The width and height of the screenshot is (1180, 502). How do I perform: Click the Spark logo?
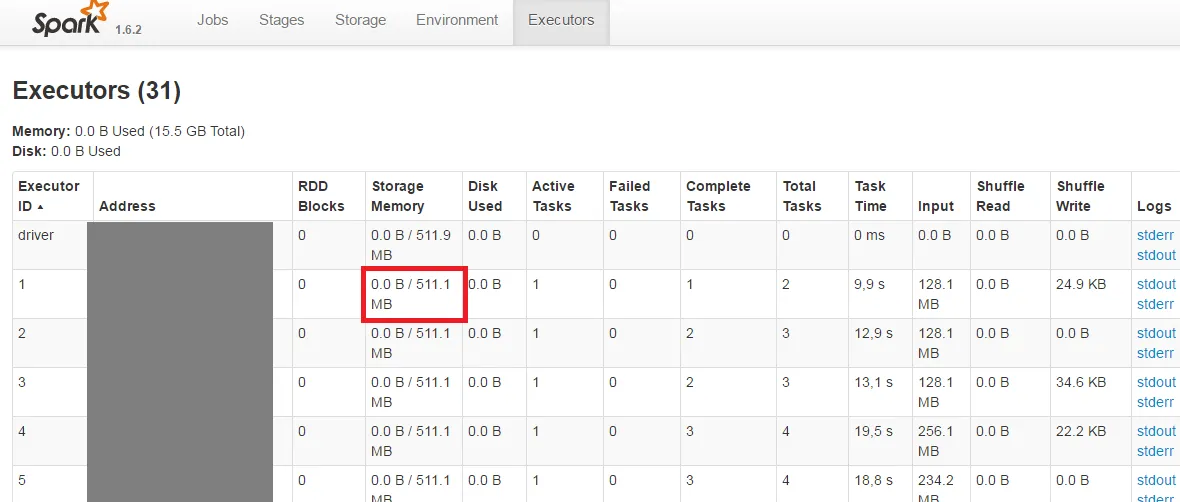pyautogui.click(x=71, y=20)
